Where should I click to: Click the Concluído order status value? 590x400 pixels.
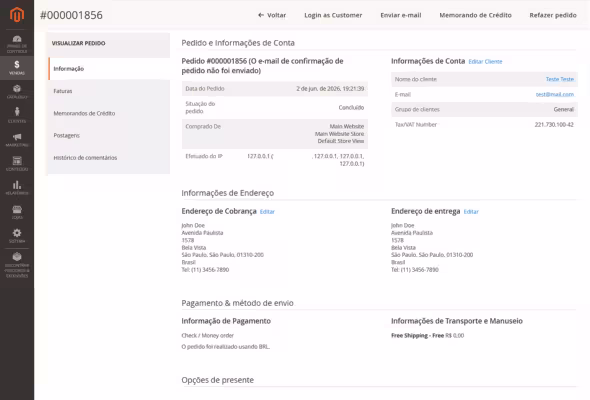[351, 108]
